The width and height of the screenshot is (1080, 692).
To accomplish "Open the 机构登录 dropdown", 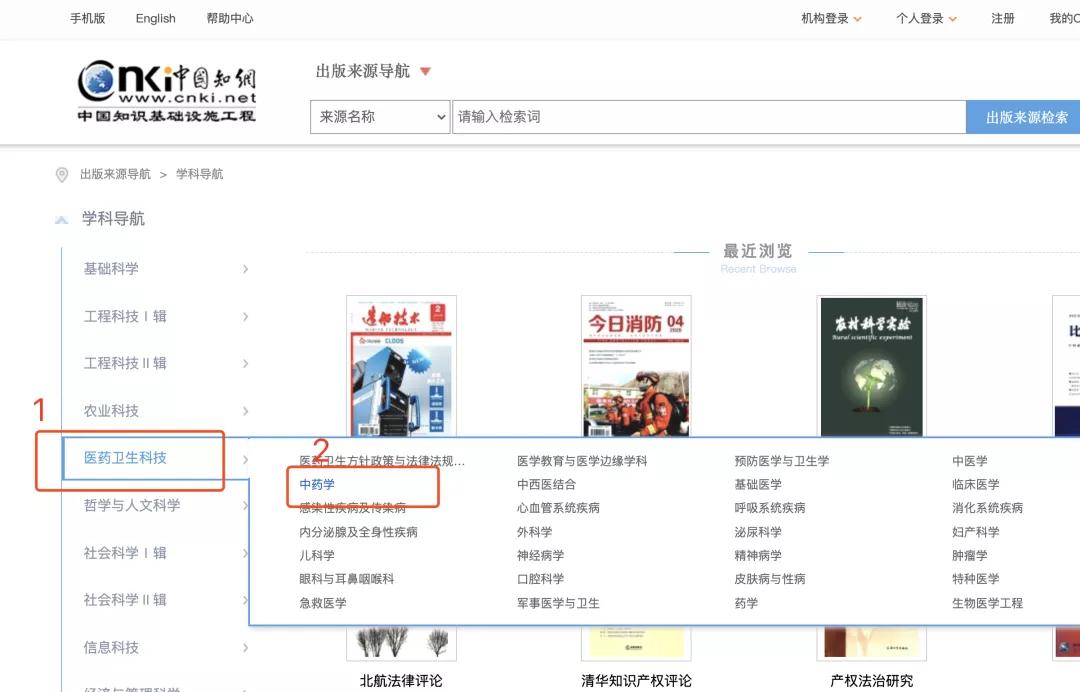I will click(x=830, y=18).
